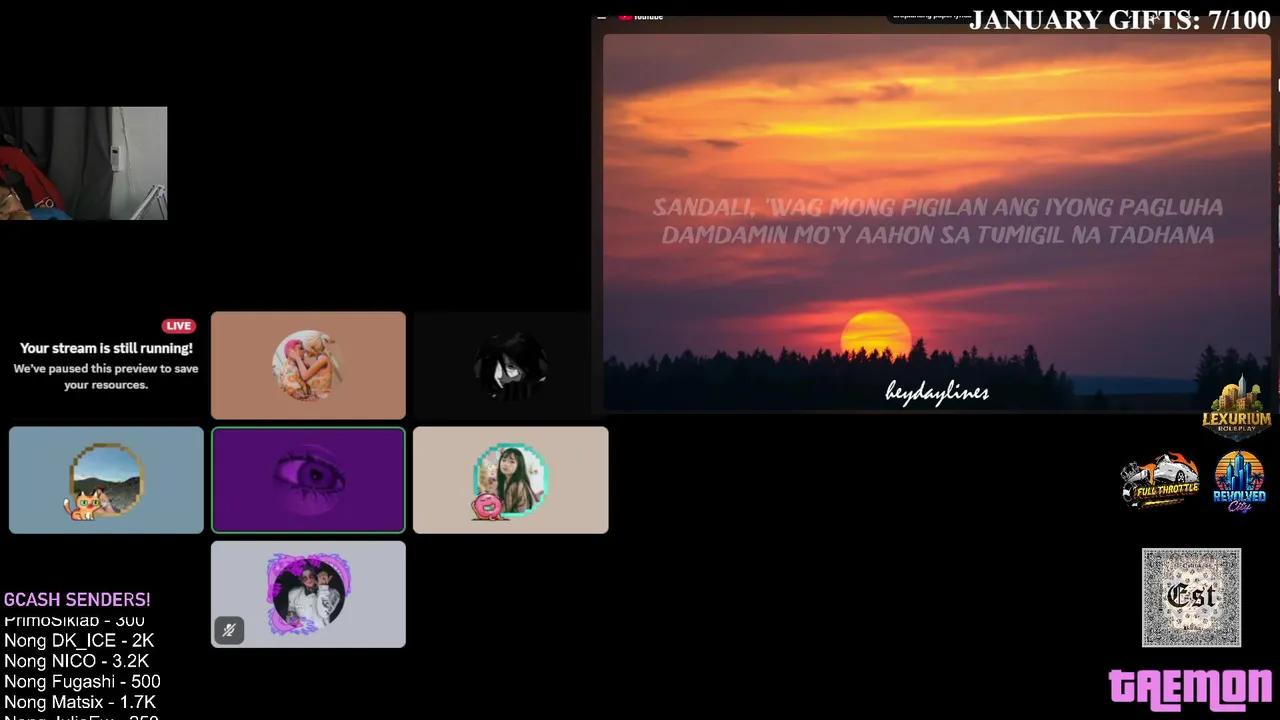Click the 'Nong Matsix - 1.7K' row

pyautogui.click(x=80, y=703)
